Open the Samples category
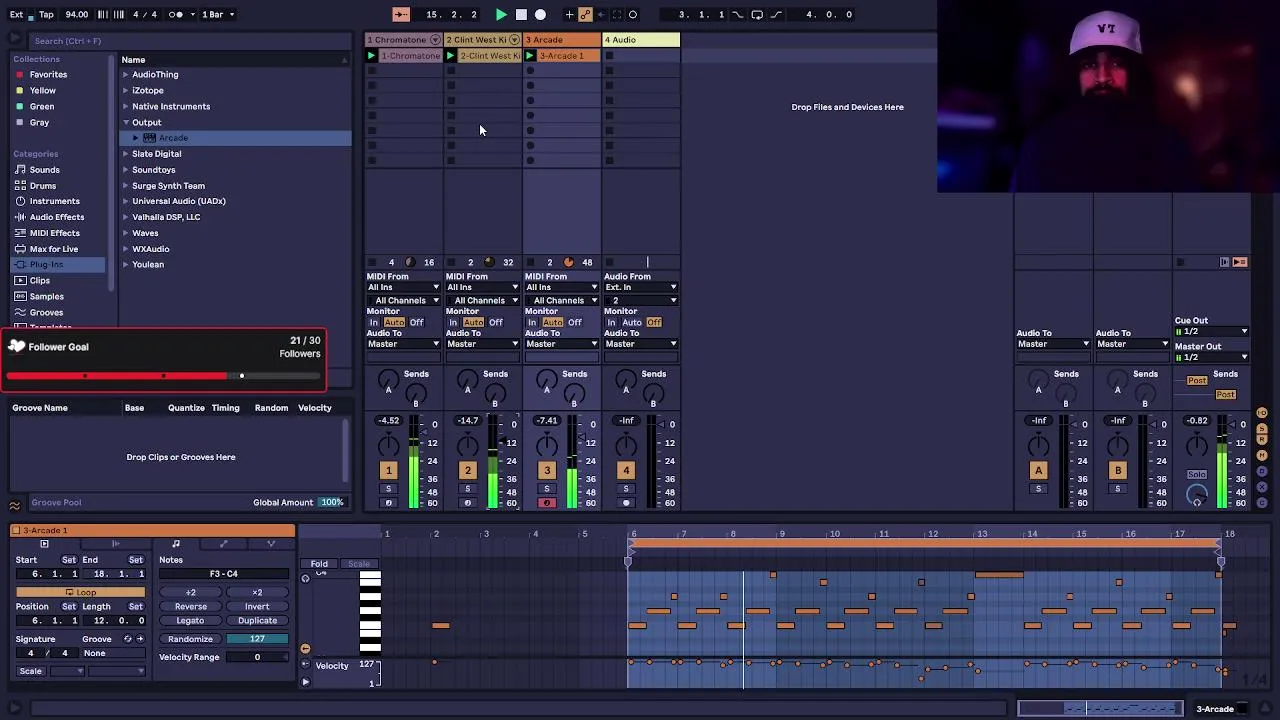 (x=47, y=297)
